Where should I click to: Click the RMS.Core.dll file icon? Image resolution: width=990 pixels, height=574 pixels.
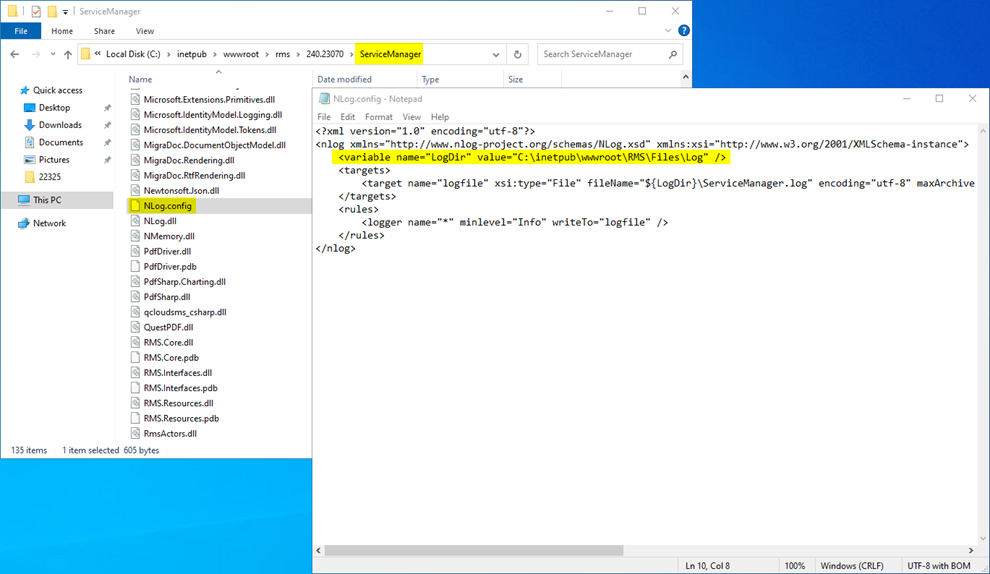[x=135, y=342]
